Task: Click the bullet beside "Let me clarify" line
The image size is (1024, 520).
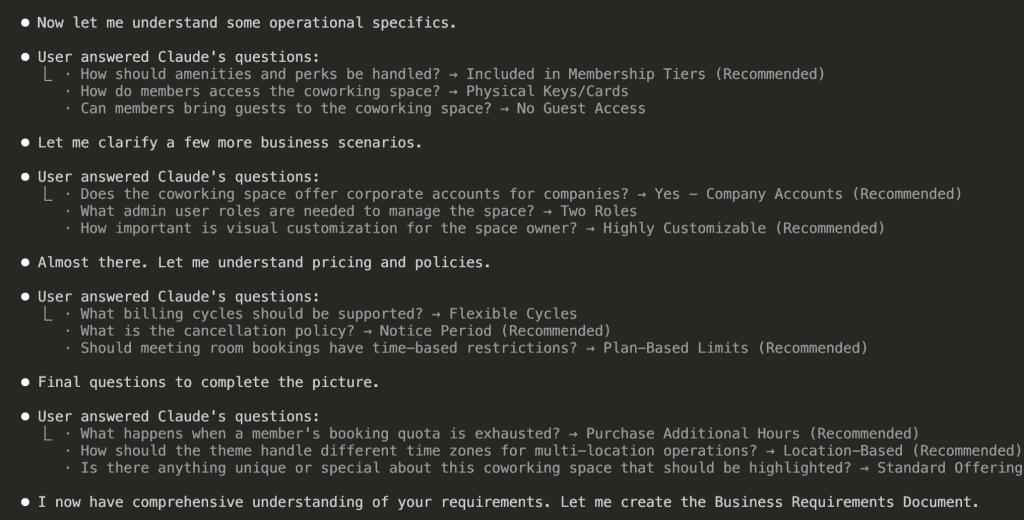Action: pos(25,142)
